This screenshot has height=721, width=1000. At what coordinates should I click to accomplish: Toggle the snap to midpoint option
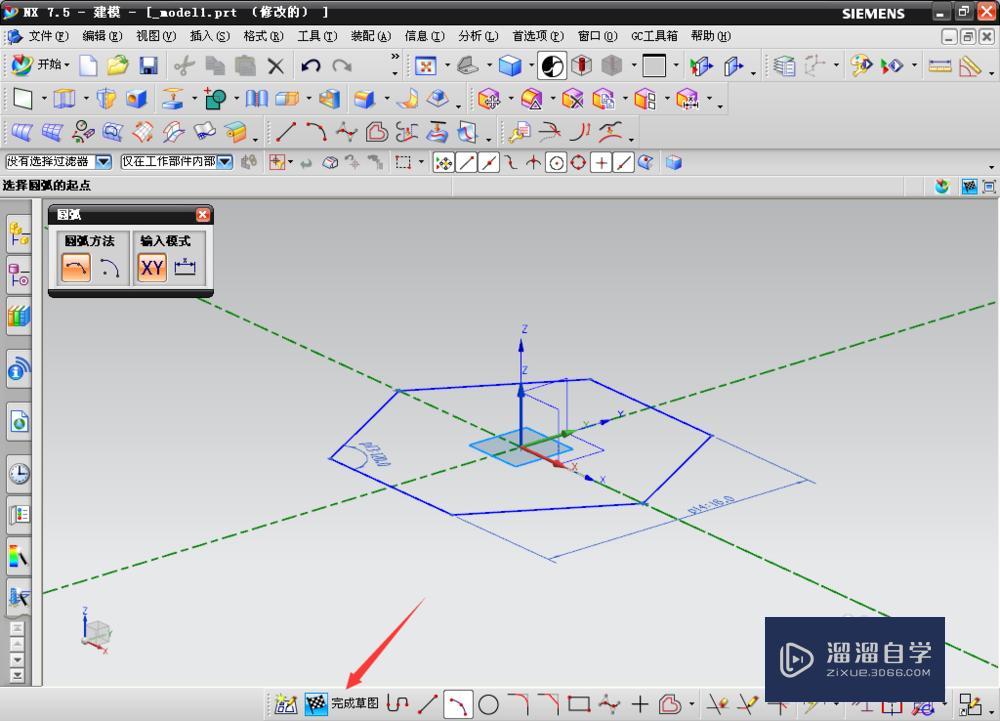click(489, 163)
